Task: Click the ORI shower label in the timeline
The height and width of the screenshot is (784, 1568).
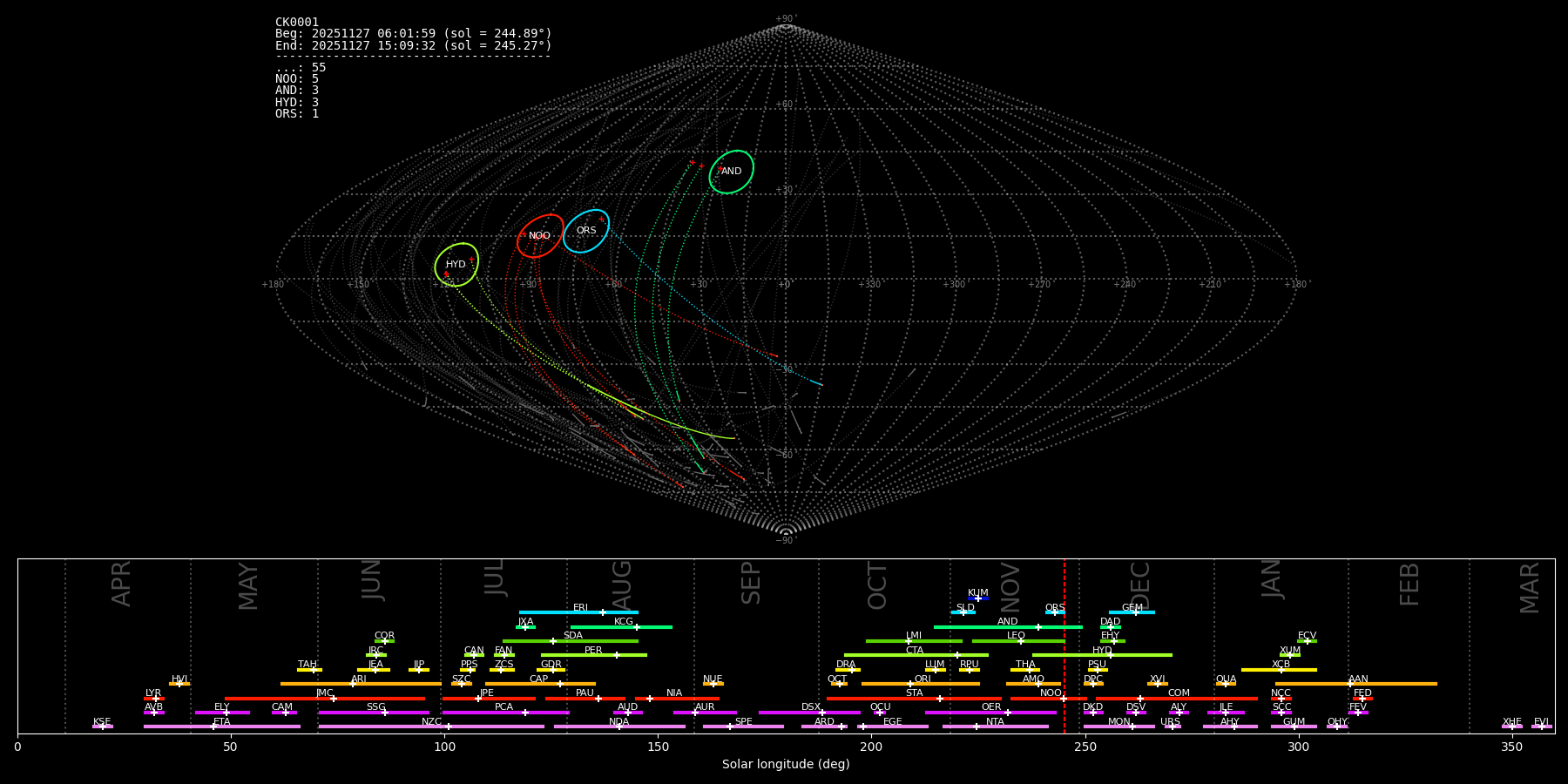Action: pos(923,679)
